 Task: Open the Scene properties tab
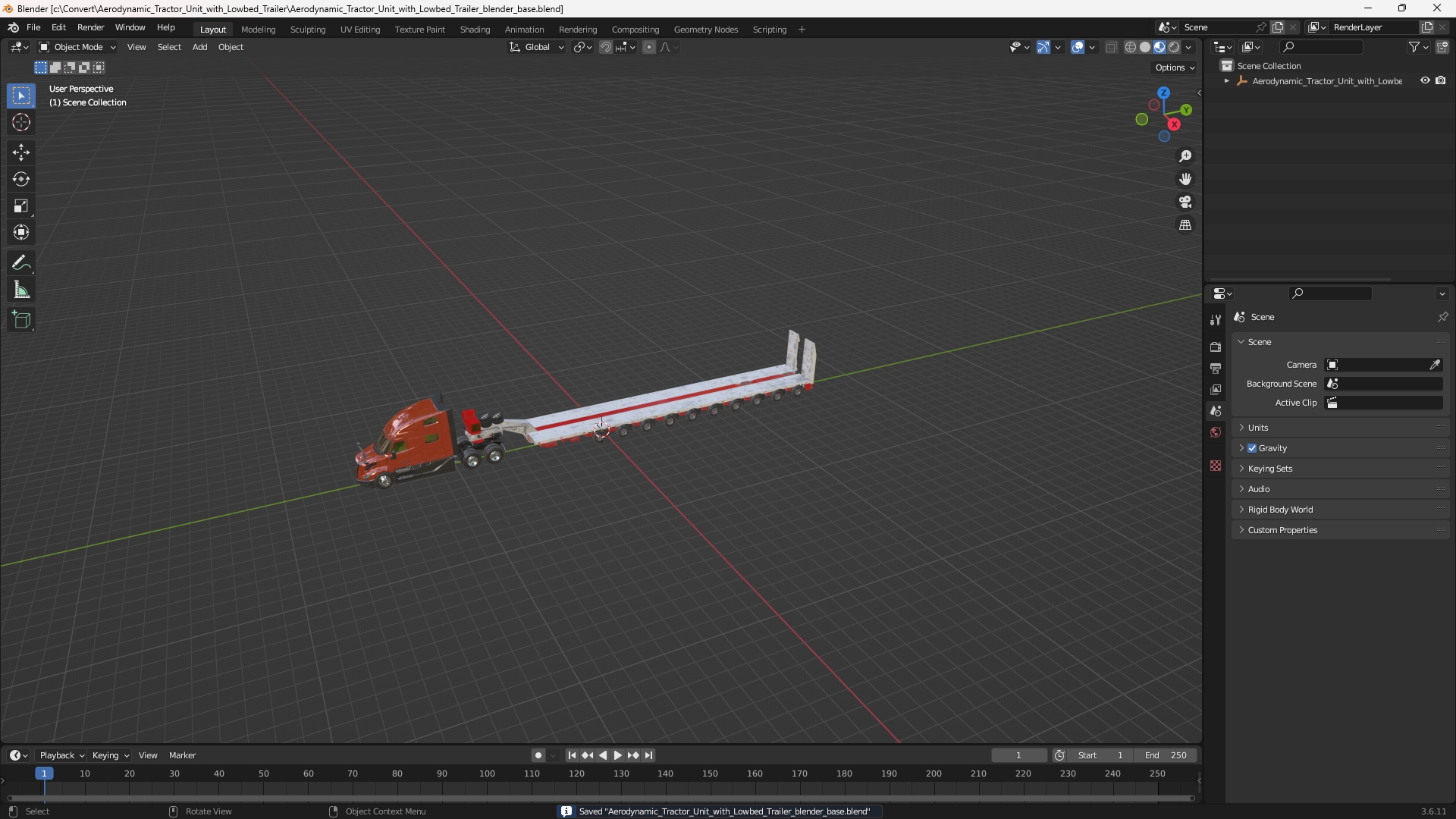(x=1216, y=411)
